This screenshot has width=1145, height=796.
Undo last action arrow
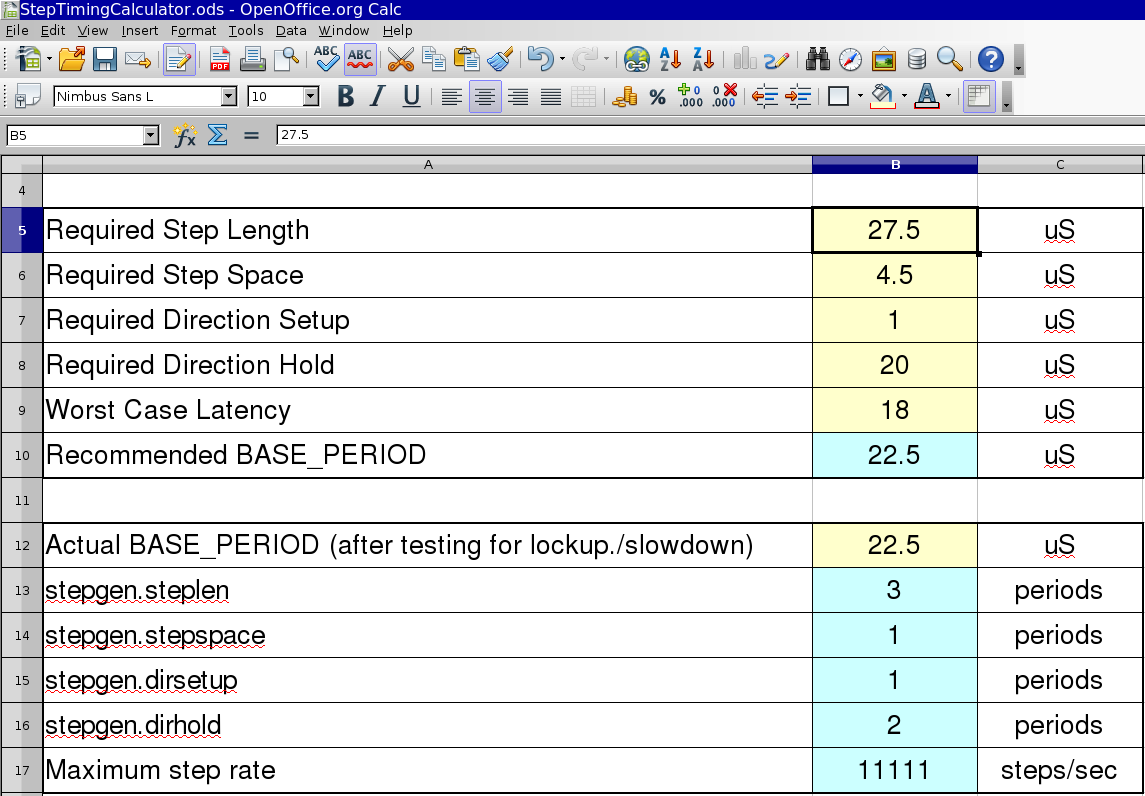tap(540, 59)
